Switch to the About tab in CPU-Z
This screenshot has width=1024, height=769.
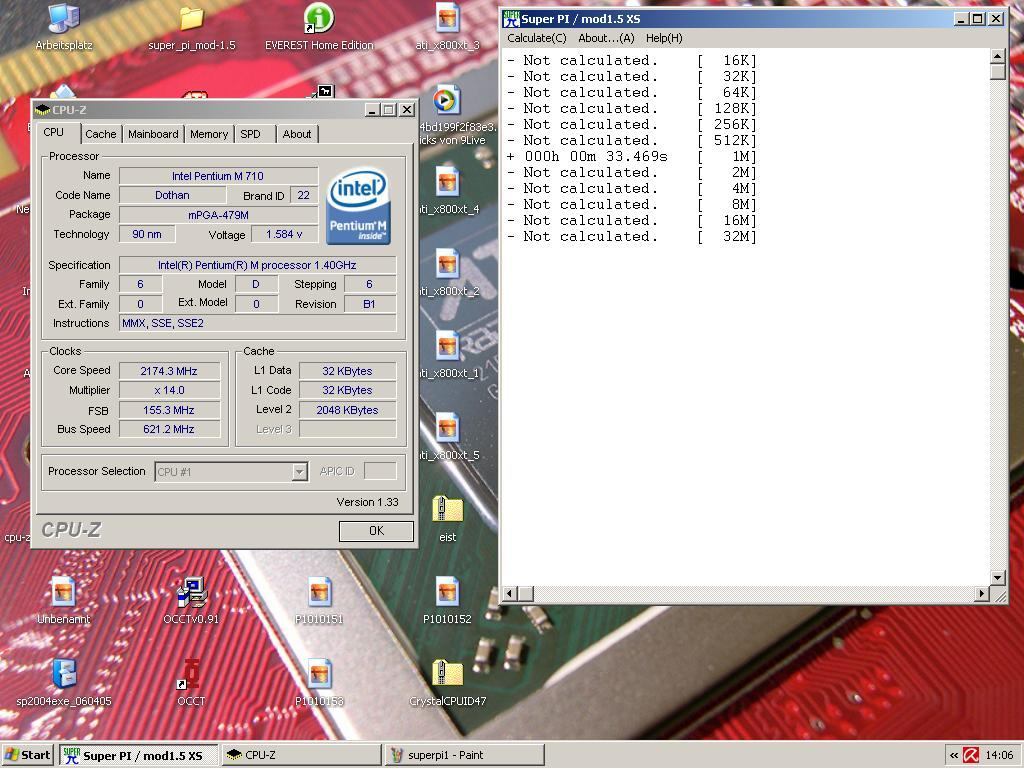(296, 134)
